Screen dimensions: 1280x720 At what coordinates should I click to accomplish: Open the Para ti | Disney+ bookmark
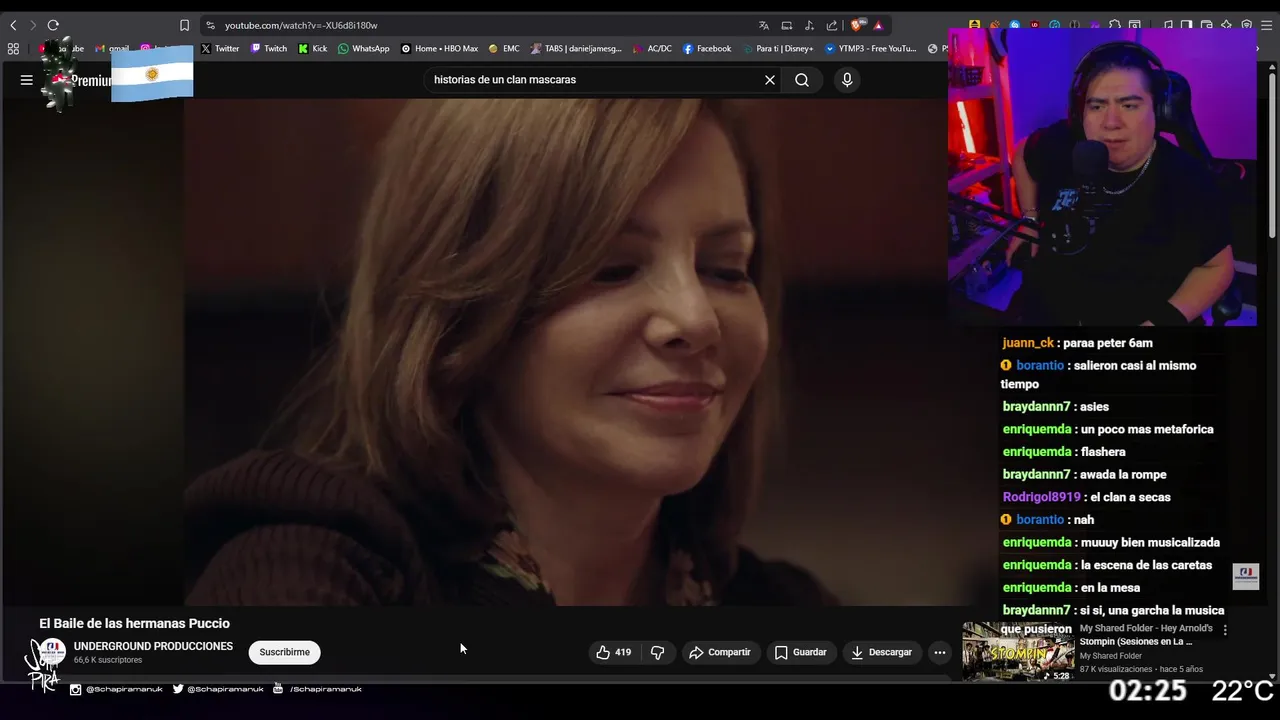tap(778, 48)
